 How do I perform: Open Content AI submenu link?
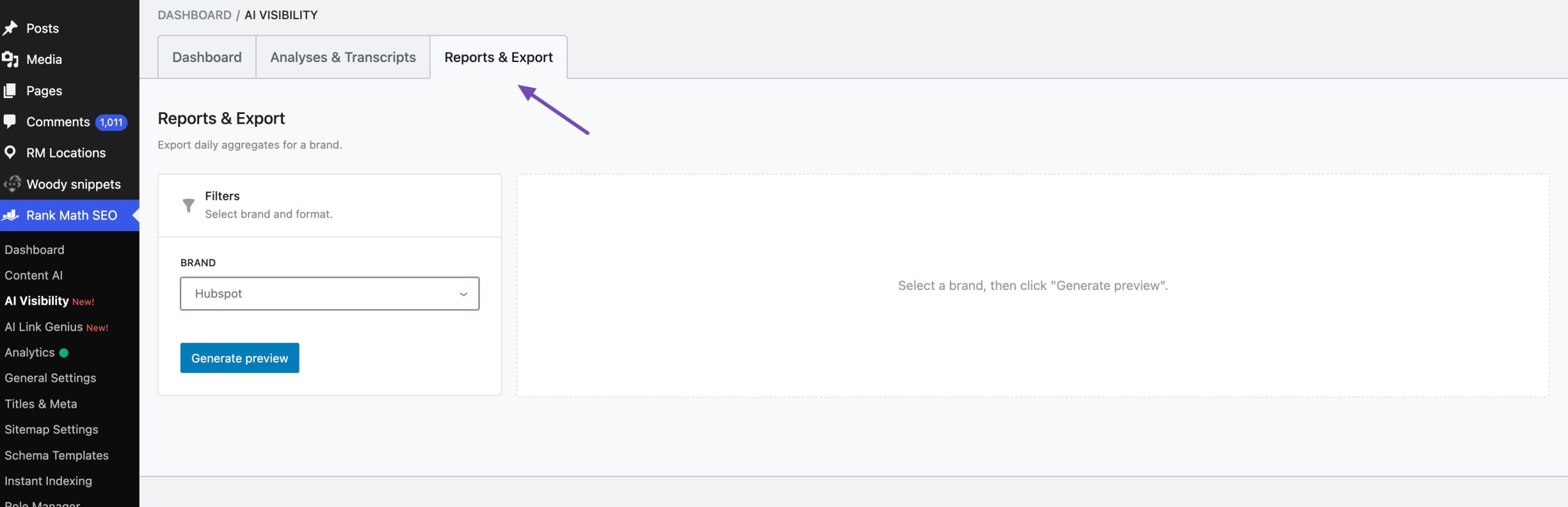coord(34,275)
